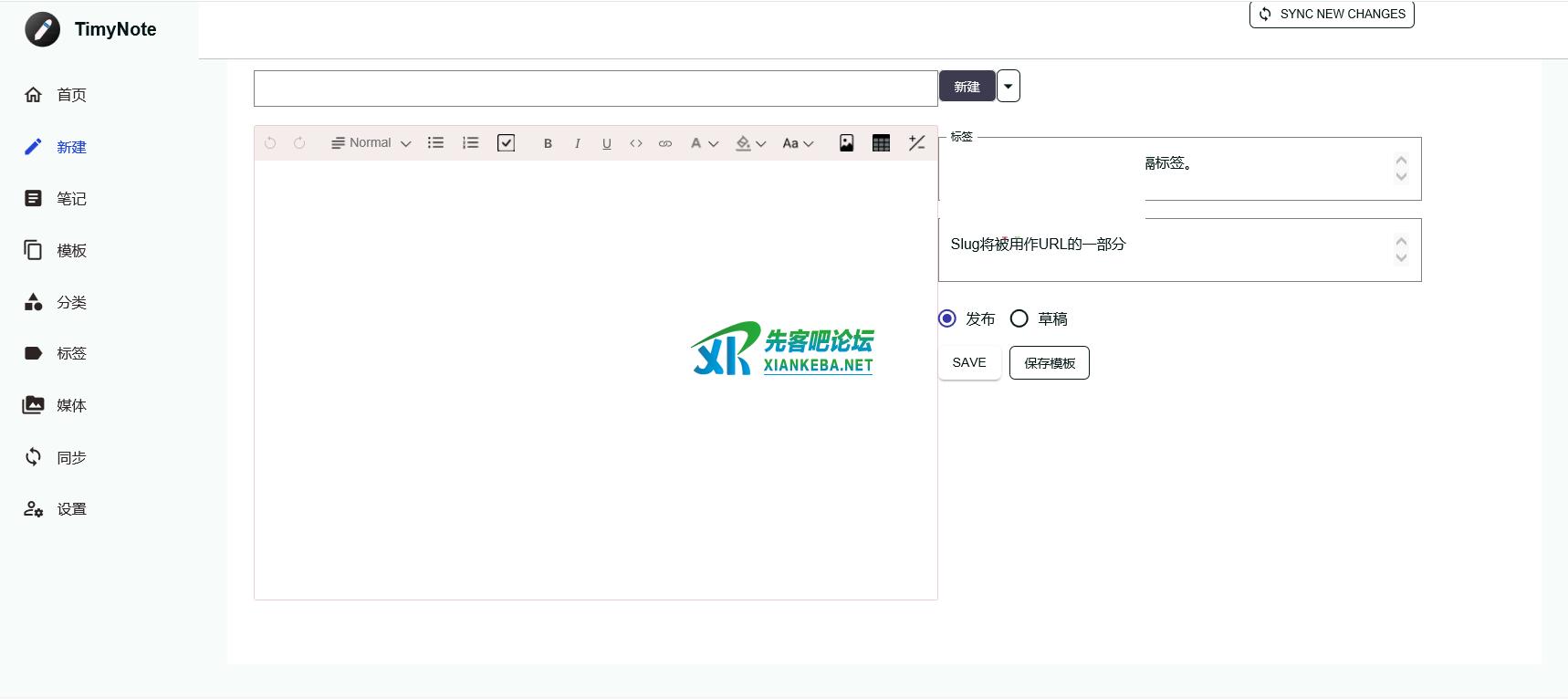The height and width of the screenshot is (699, 1568).
Task: Select the 发布 publish radio button
Action: (947, 318)
